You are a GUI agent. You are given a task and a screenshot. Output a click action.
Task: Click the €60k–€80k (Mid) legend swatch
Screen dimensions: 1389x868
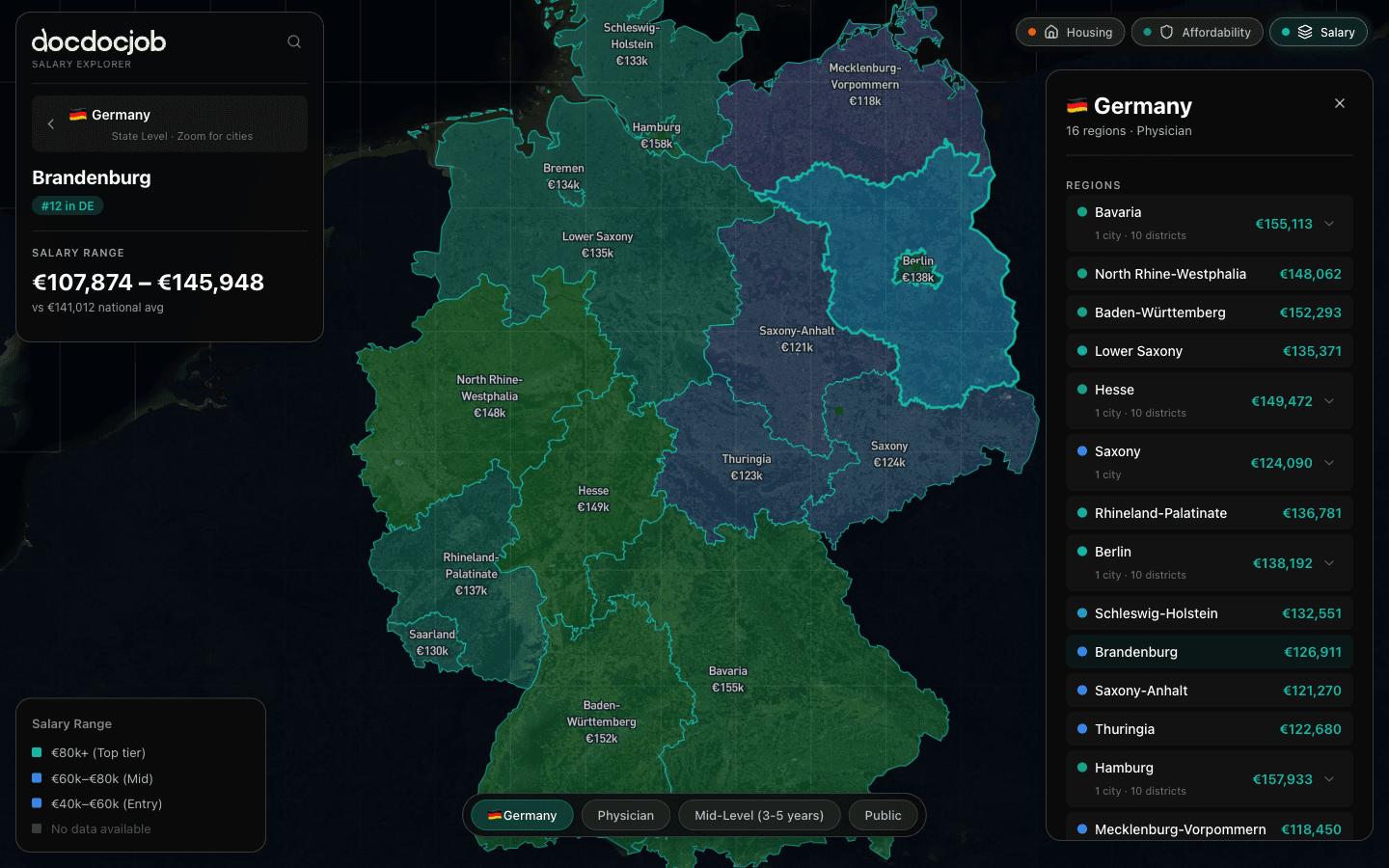point(37,778)
